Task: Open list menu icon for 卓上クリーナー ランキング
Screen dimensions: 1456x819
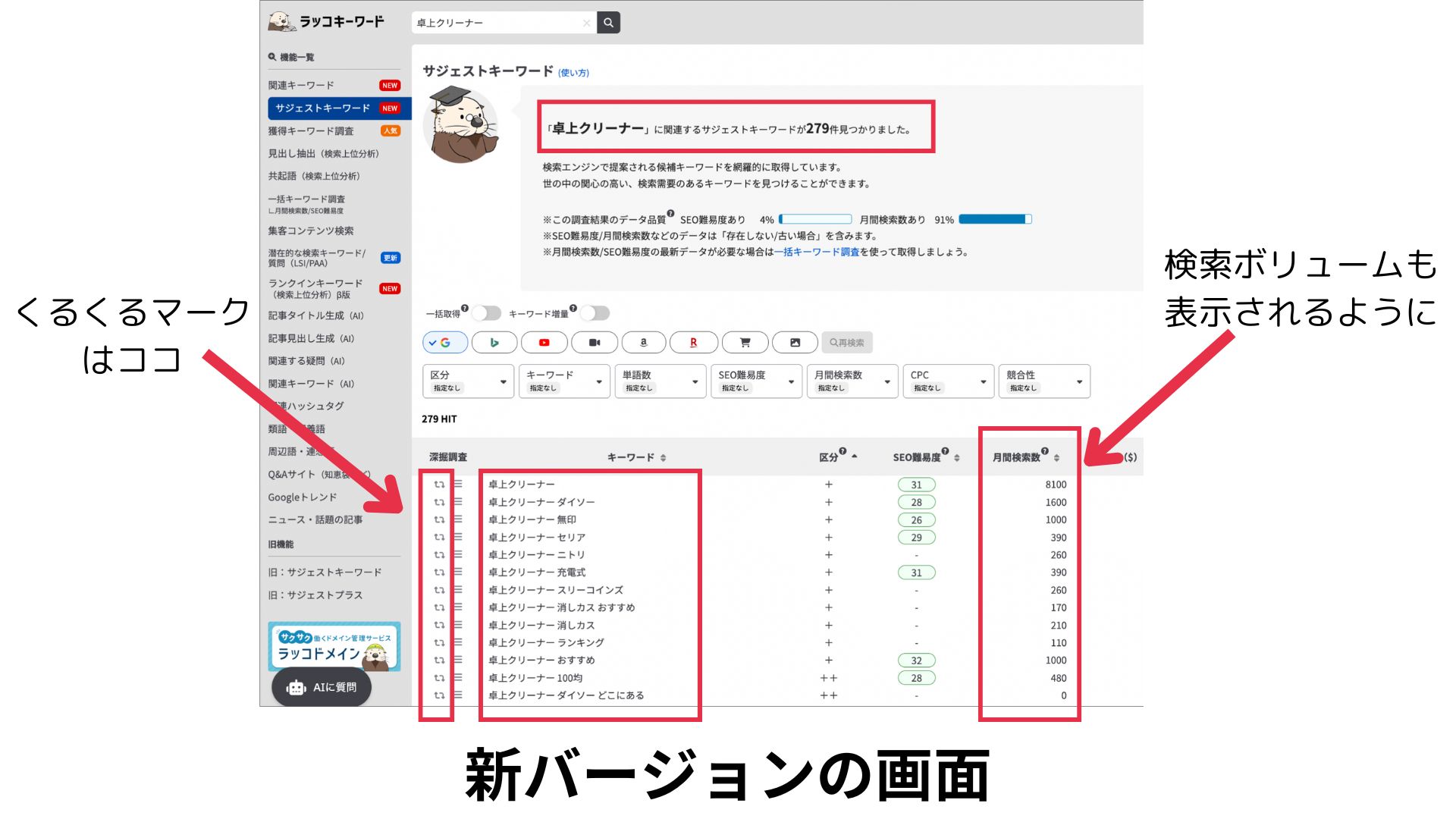Action: click(x=458, y=642)
